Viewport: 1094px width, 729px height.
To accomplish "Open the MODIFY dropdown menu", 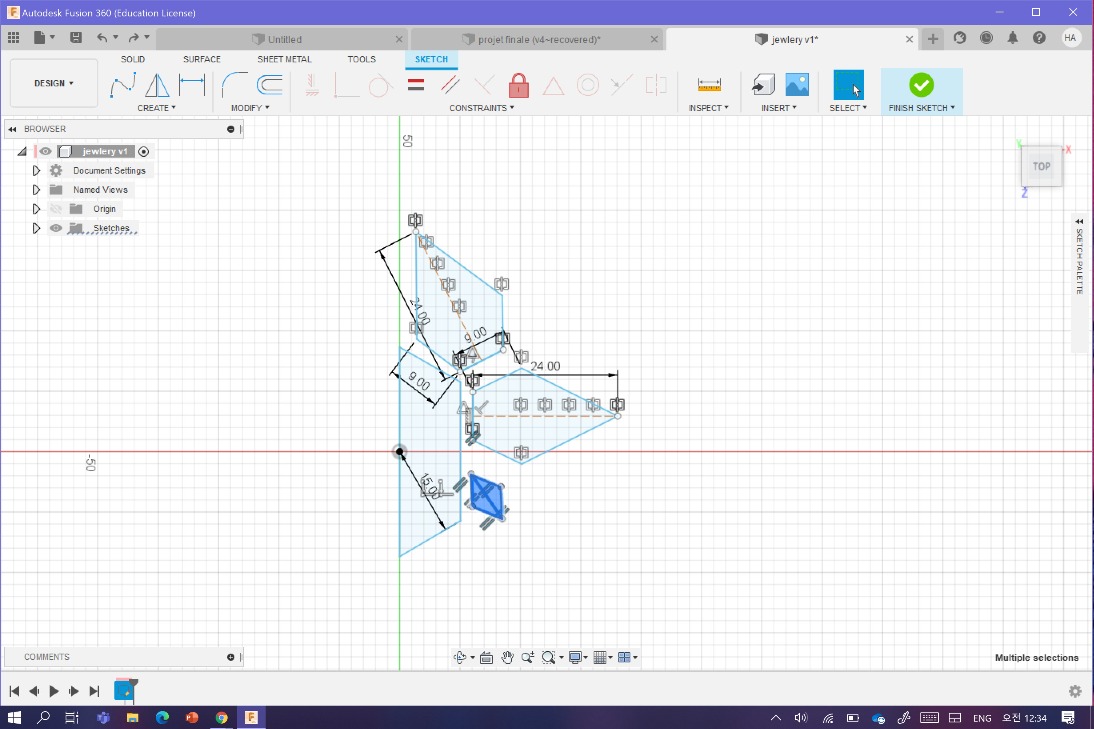I will pyautogui.click(x=250, y=108).
